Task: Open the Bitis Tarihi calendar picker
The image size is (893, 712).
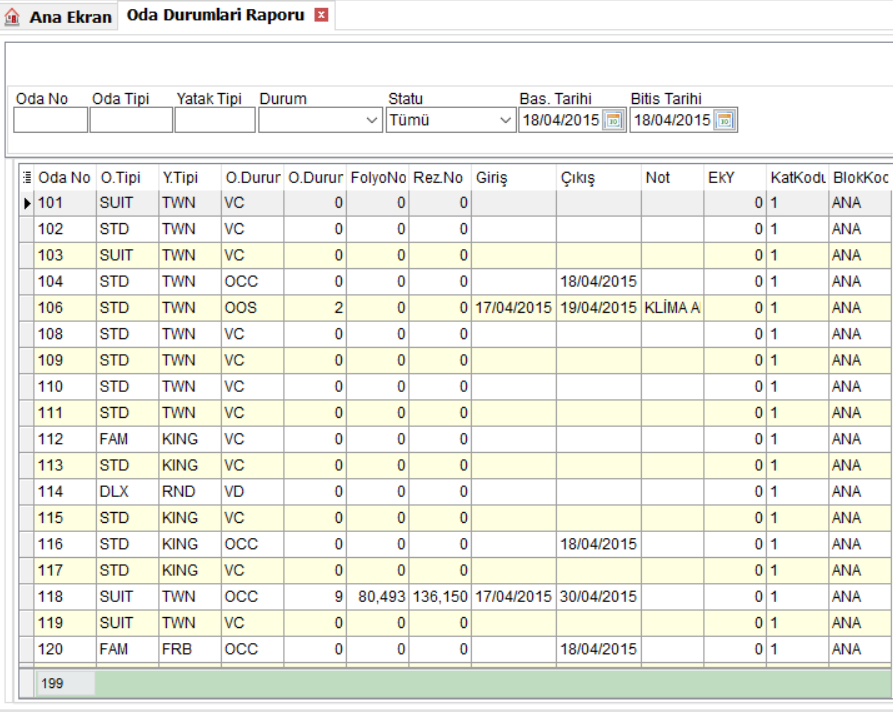Action: pos(724,120)
